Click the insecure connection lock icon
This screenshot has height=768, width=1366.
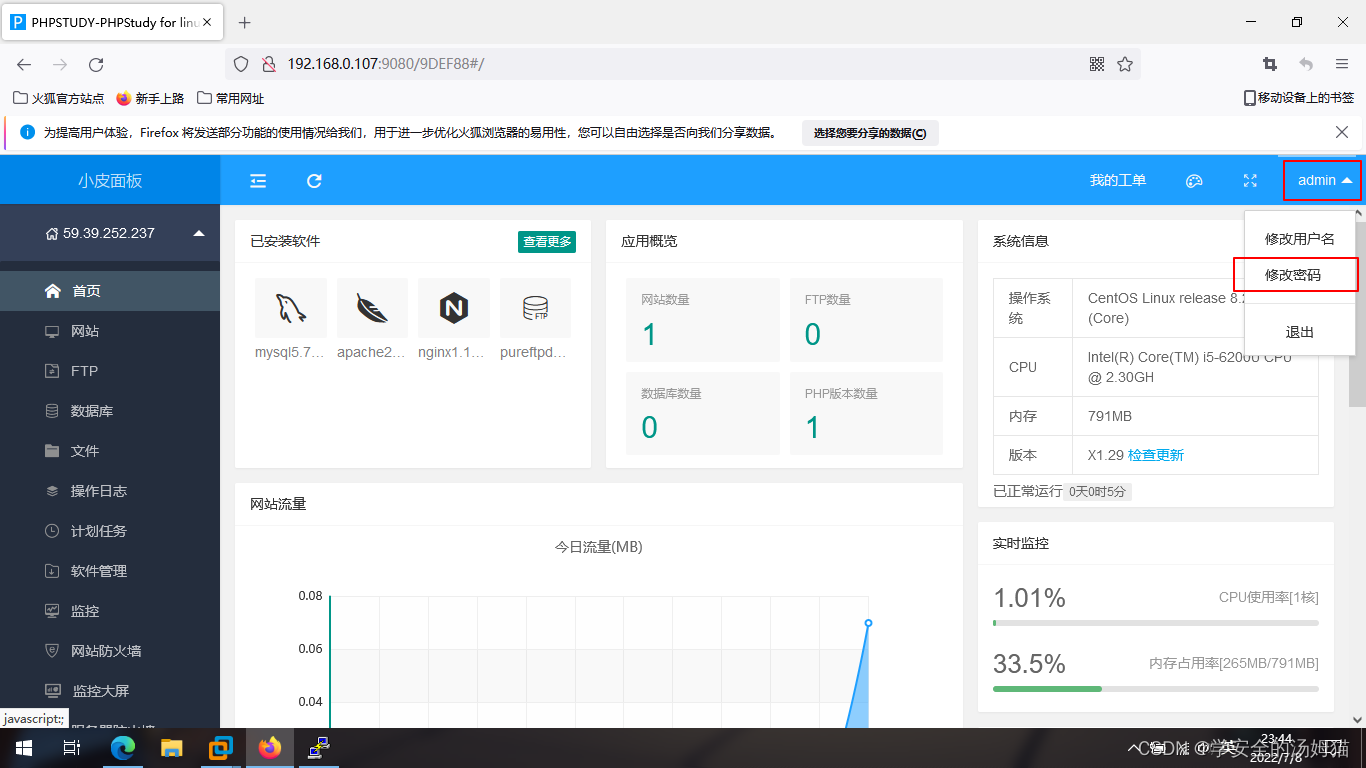coord(268,64)
